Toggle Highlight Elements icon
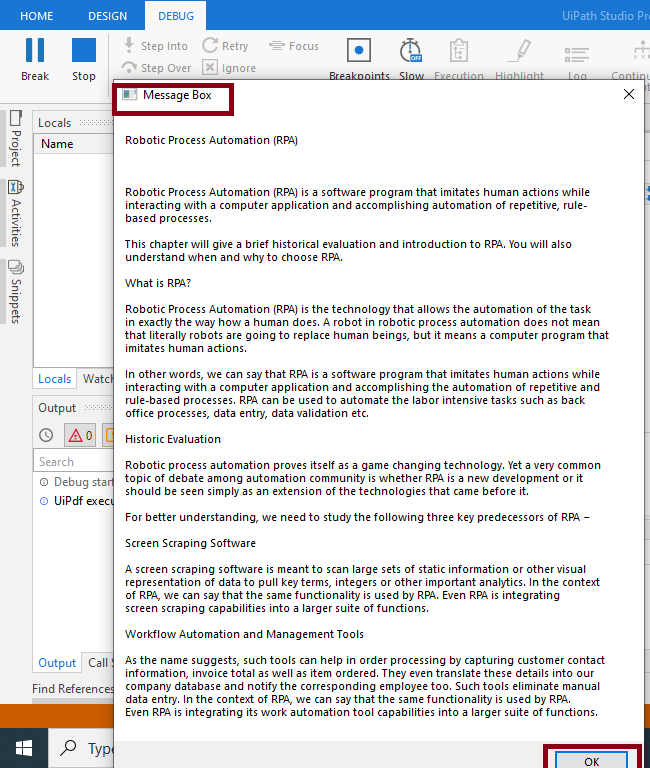 tap(519, 50)
